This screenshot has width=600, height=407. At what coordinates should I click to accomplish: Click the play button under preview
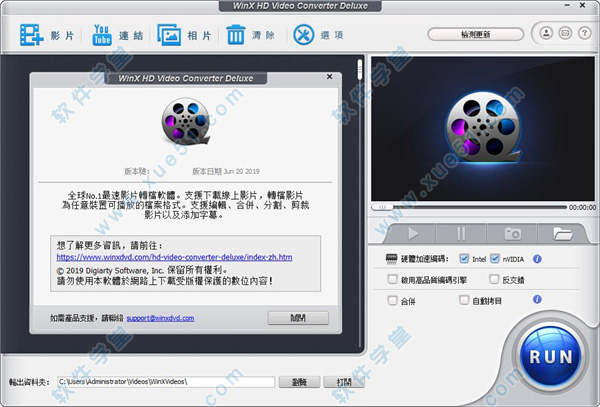412,233
